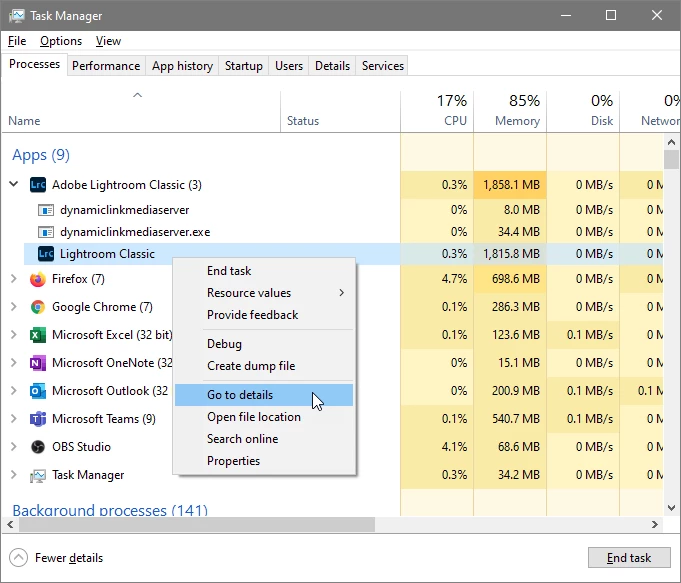Click the 540.7 MB Teams memory cell
Viewport: 681px width, 583px height.
(510, 419)
